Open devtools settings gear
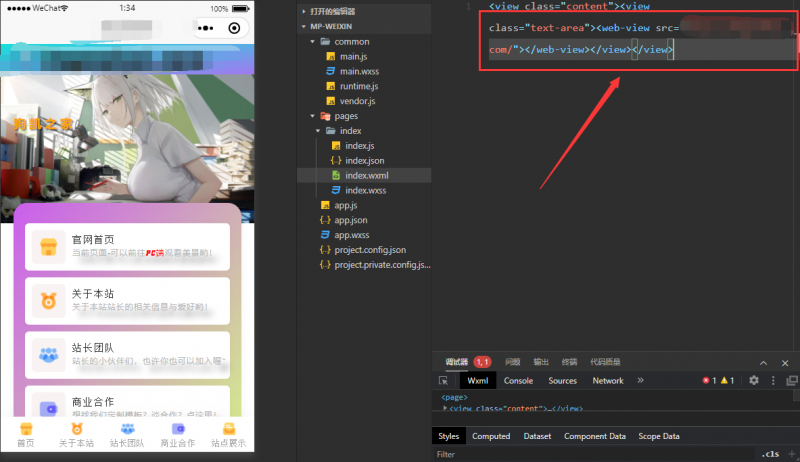This screenshot has width=800, height=462. (x=754, y=381)
